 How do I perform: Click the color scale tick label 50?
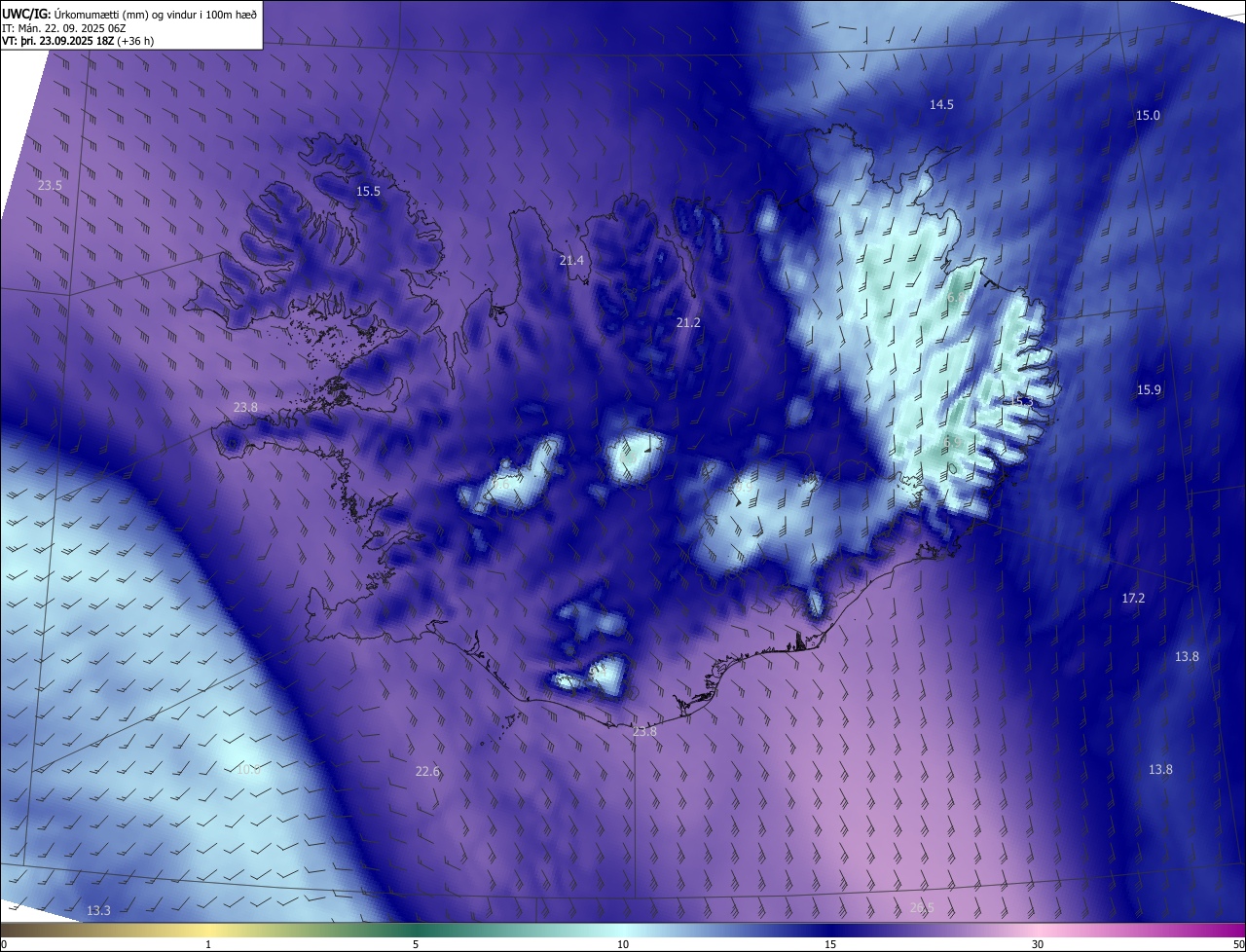pyautogui.click(x=1238, y=944)
